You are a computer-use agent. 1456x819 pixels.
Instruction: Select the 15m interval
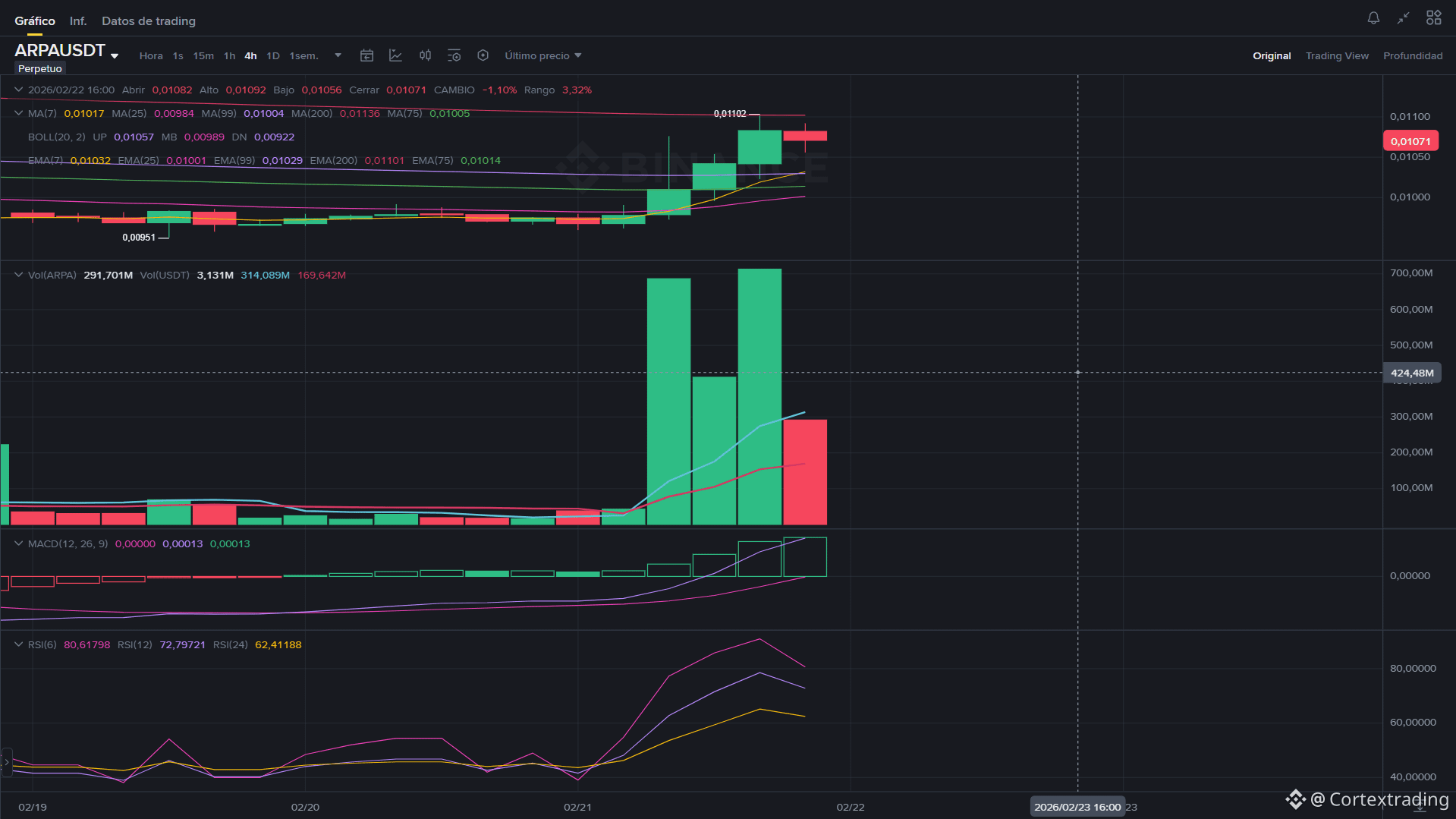pyautogui.click(x=203, y=55)
